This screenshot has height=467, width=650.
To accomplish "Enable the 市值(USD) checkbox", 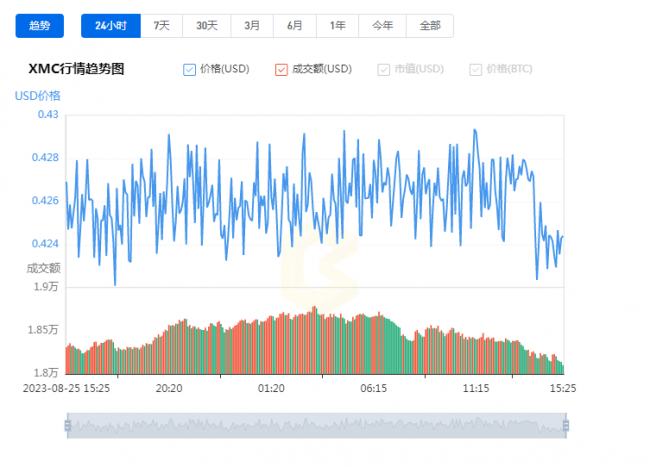I will 383,70.
